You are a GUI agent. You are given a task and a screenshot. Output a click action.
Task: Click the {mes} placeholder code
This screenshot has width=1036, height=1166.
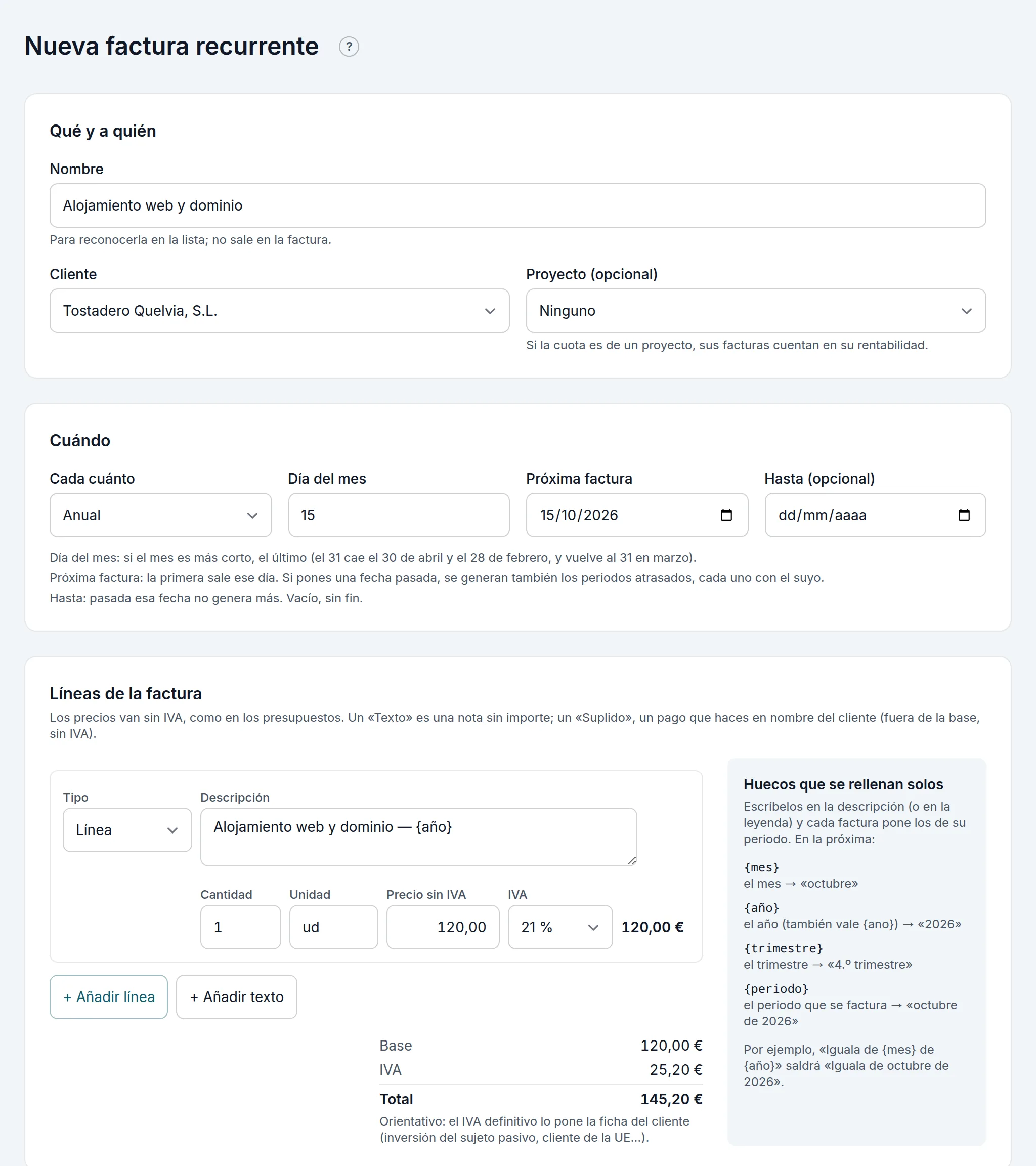click(x=761, y=867)
